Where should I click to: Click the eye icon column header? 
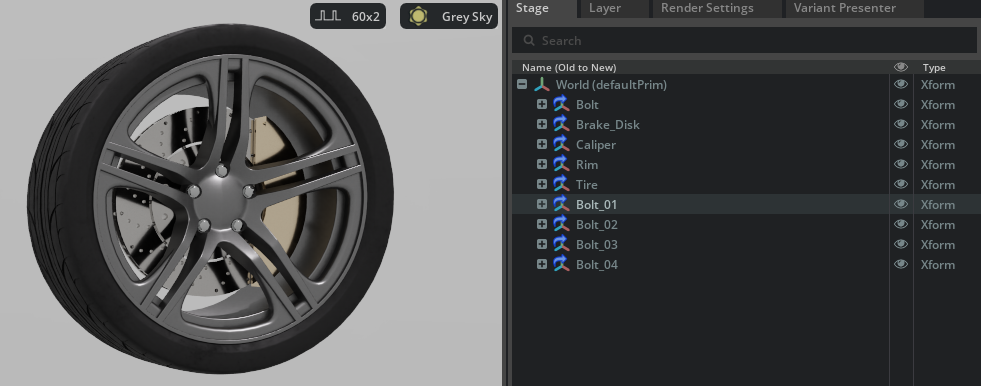901,67
